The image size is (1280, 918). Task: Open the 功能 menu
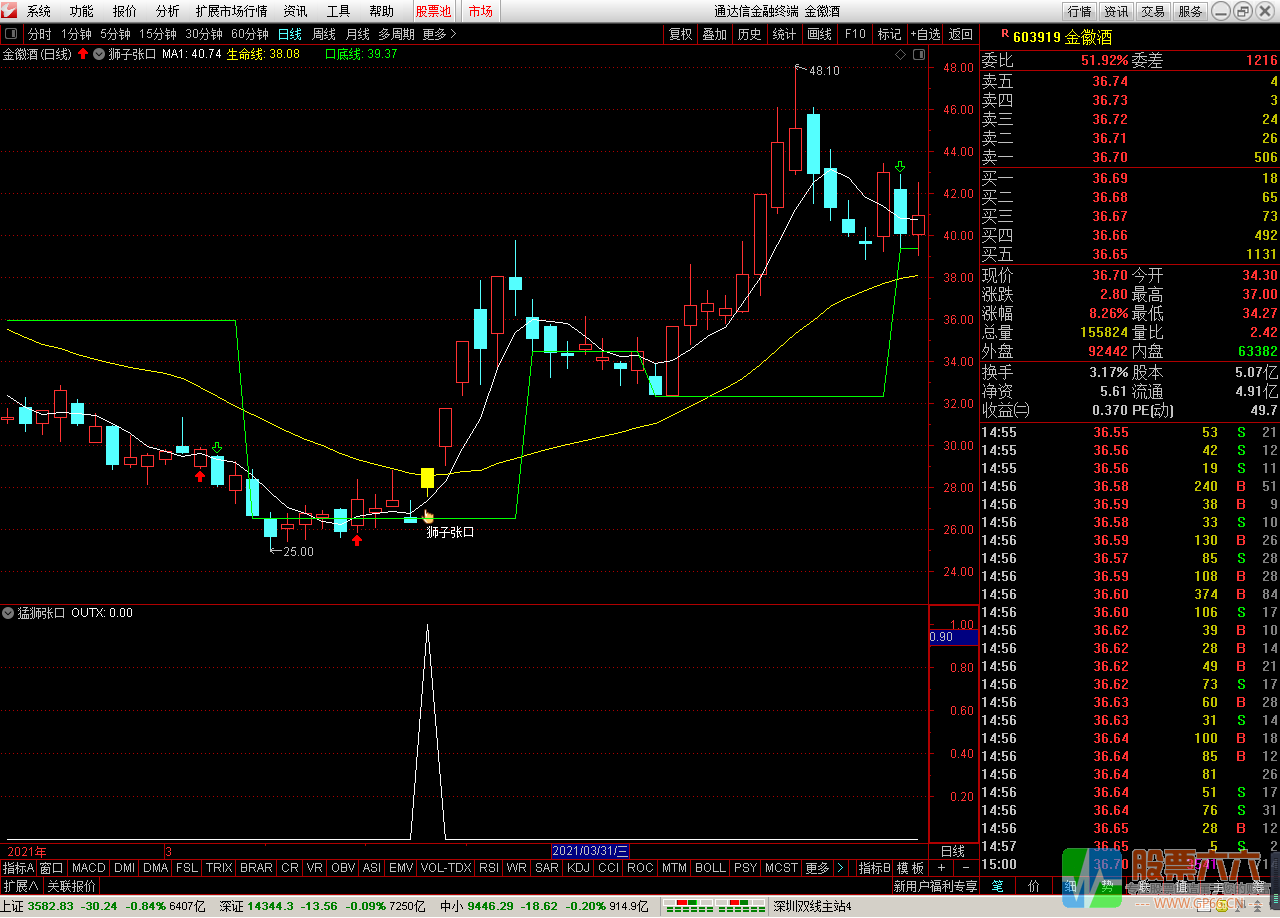point(82,11)
